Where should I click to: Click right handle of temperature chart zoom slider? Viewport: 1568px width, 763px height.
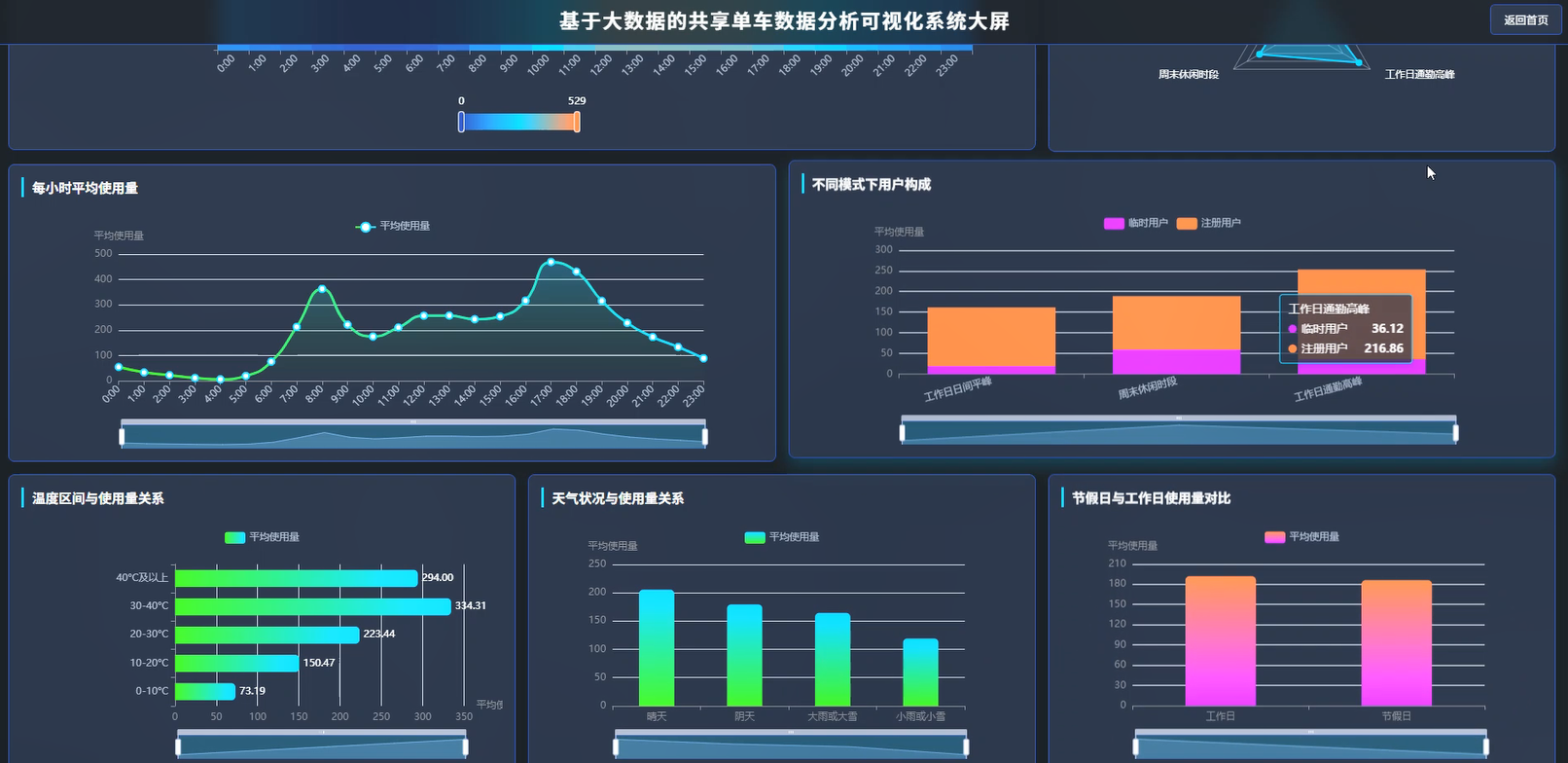[465, 747]
